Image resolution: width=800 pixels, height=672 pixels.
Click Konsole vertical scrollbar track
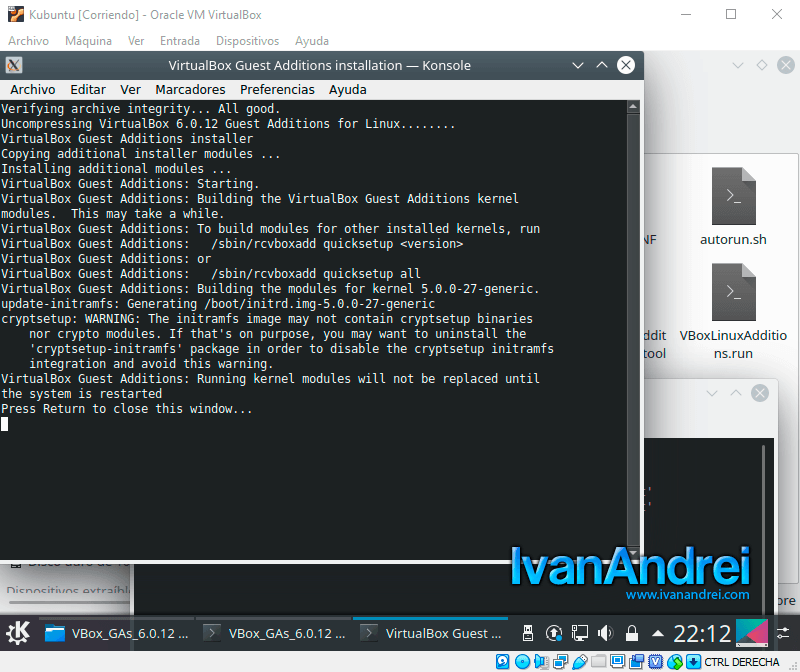pos(633,330)
